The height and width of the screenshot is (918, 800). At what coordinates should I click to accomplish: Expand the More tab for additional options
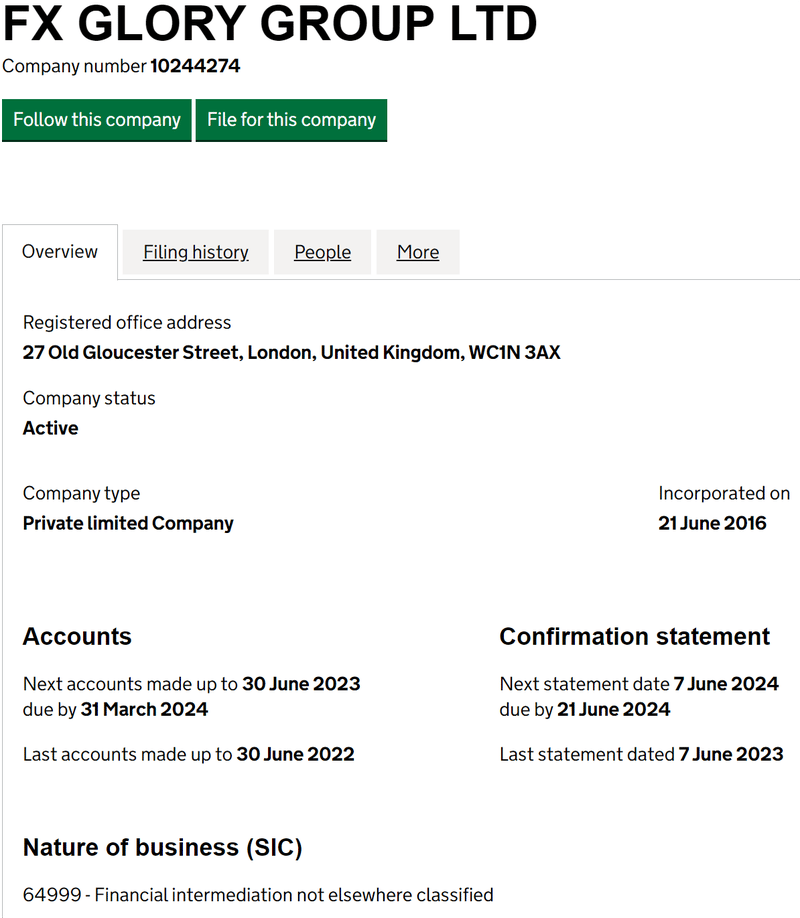tap(418, 251)
